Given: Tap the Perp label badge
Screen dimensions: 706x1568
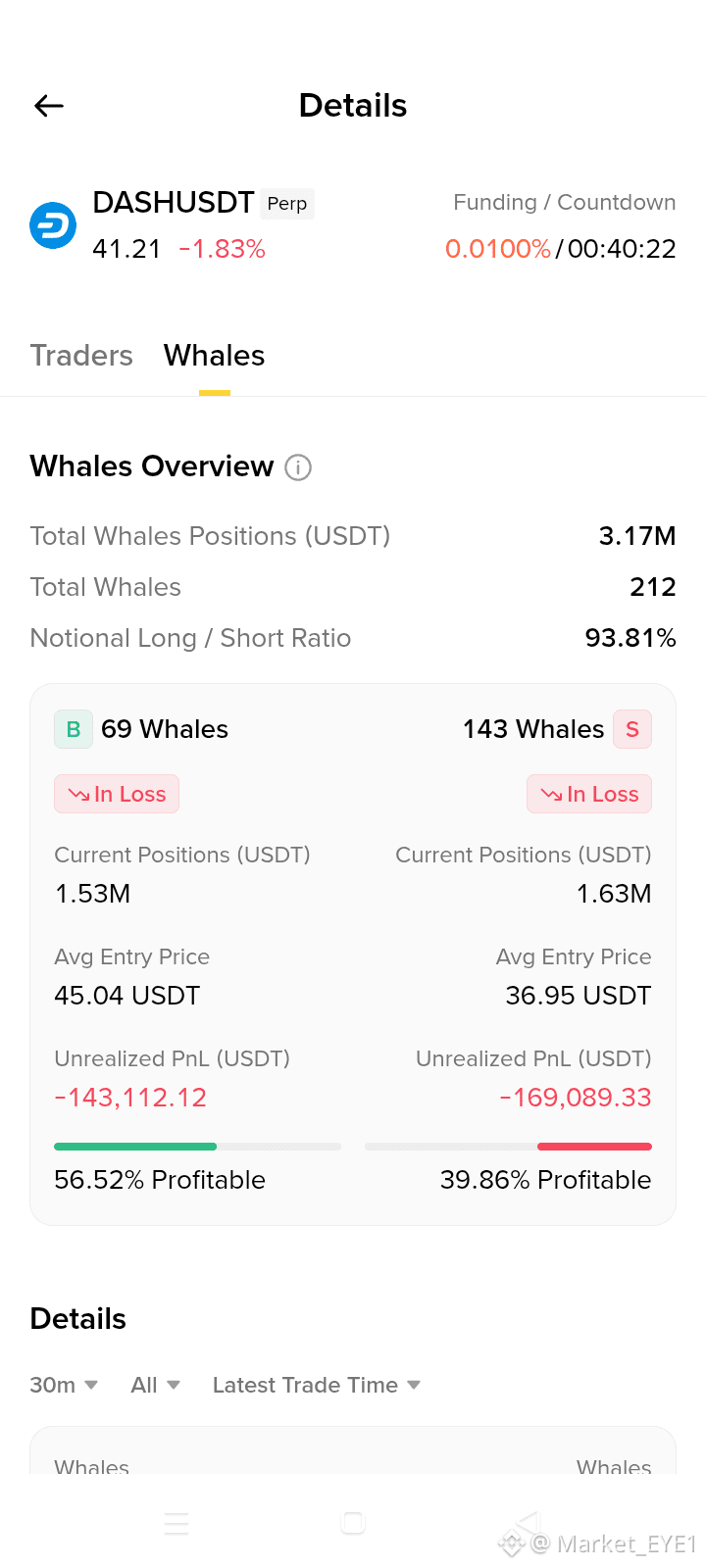Looking at the screenshot, I should click(x=287, y=204).
